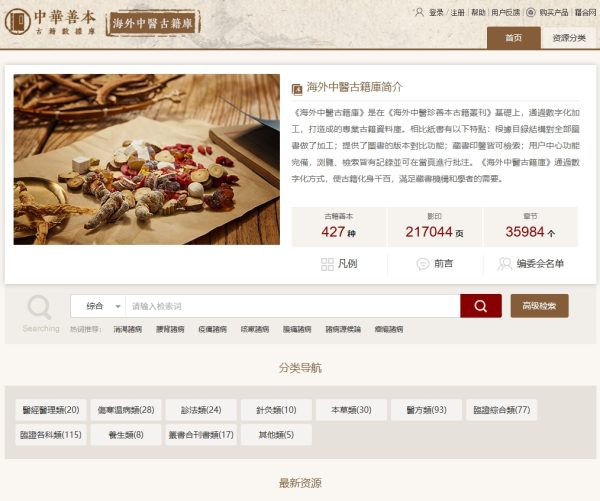
Task: Select the 首页 tab
Action: click(x=514, y=38)
